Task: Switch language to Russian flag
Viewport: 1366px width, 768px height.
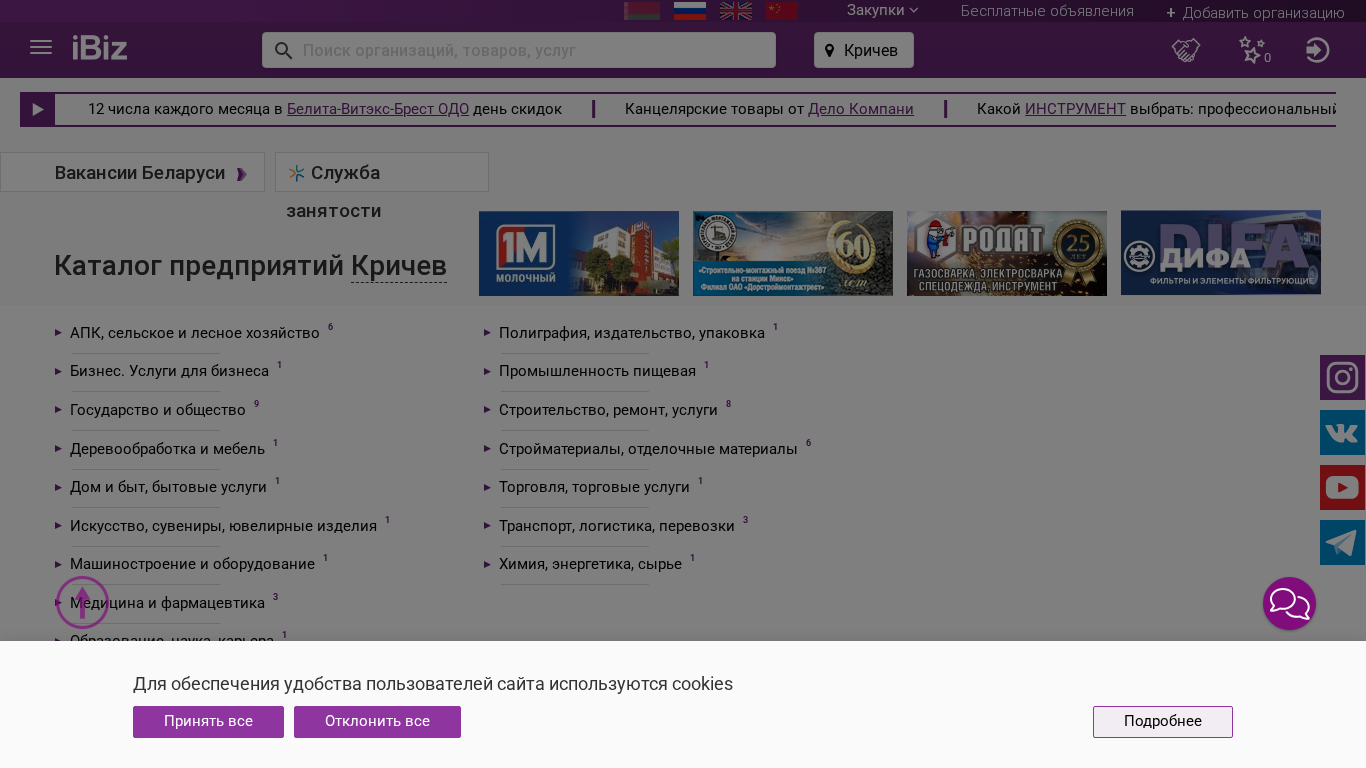Action: pyautogui.click(x=690, y=11)
